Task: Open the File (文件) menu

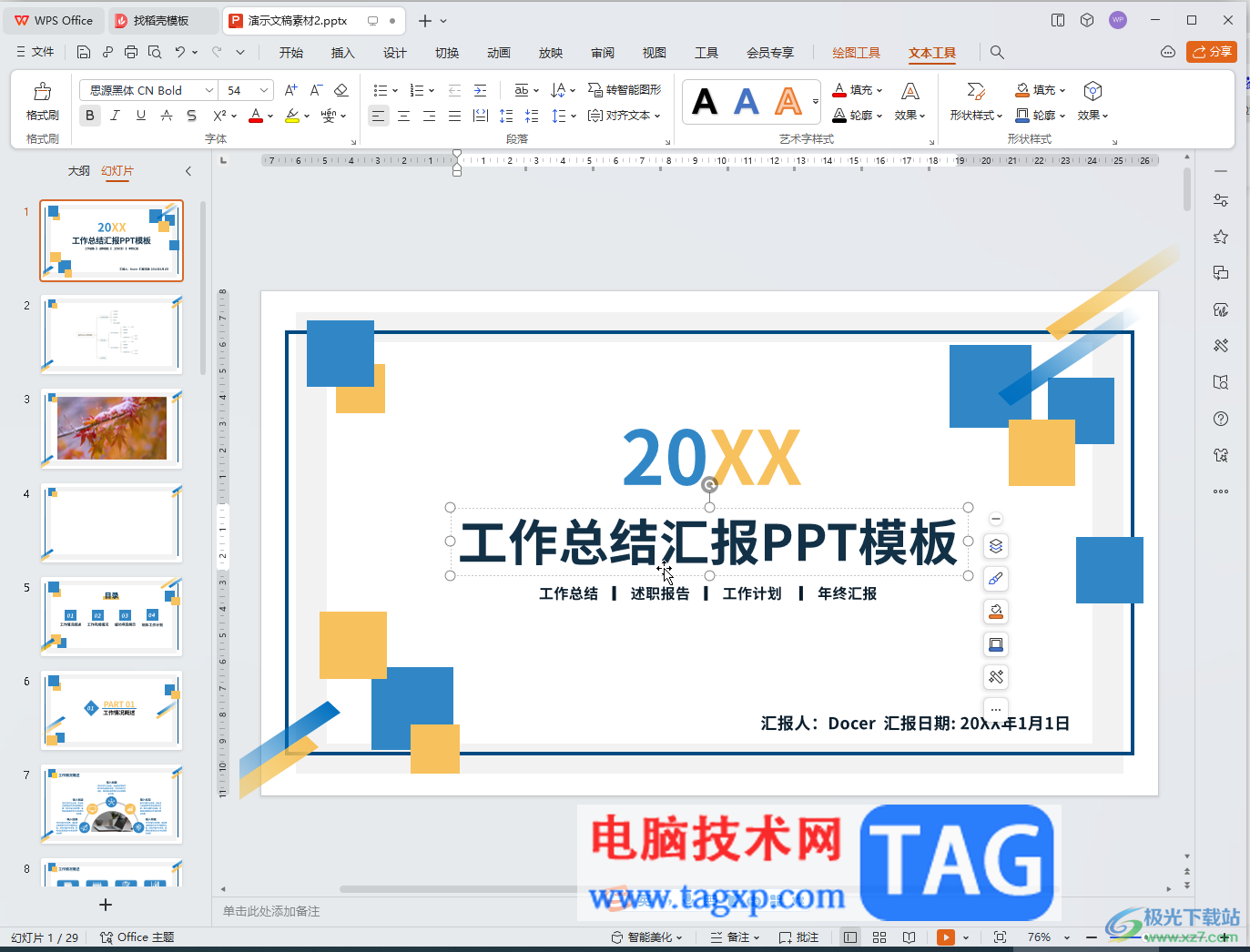Action: pos(35,52)
